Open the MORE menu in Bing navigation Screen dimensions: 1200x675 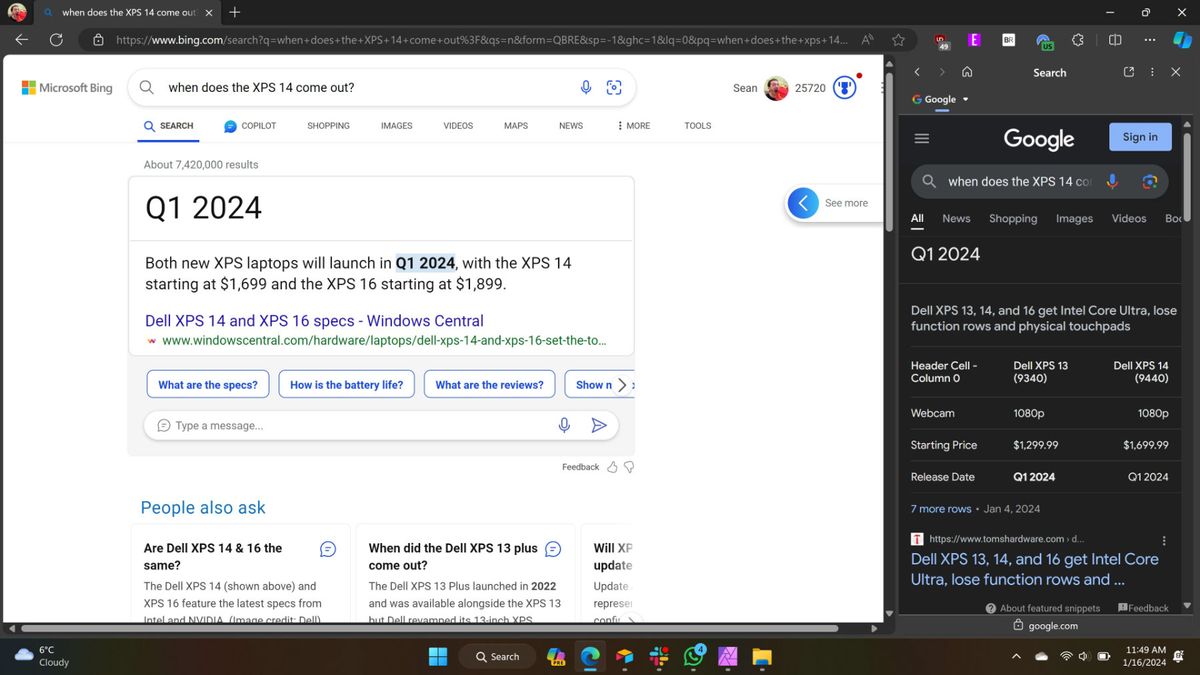tap(633, 125)
